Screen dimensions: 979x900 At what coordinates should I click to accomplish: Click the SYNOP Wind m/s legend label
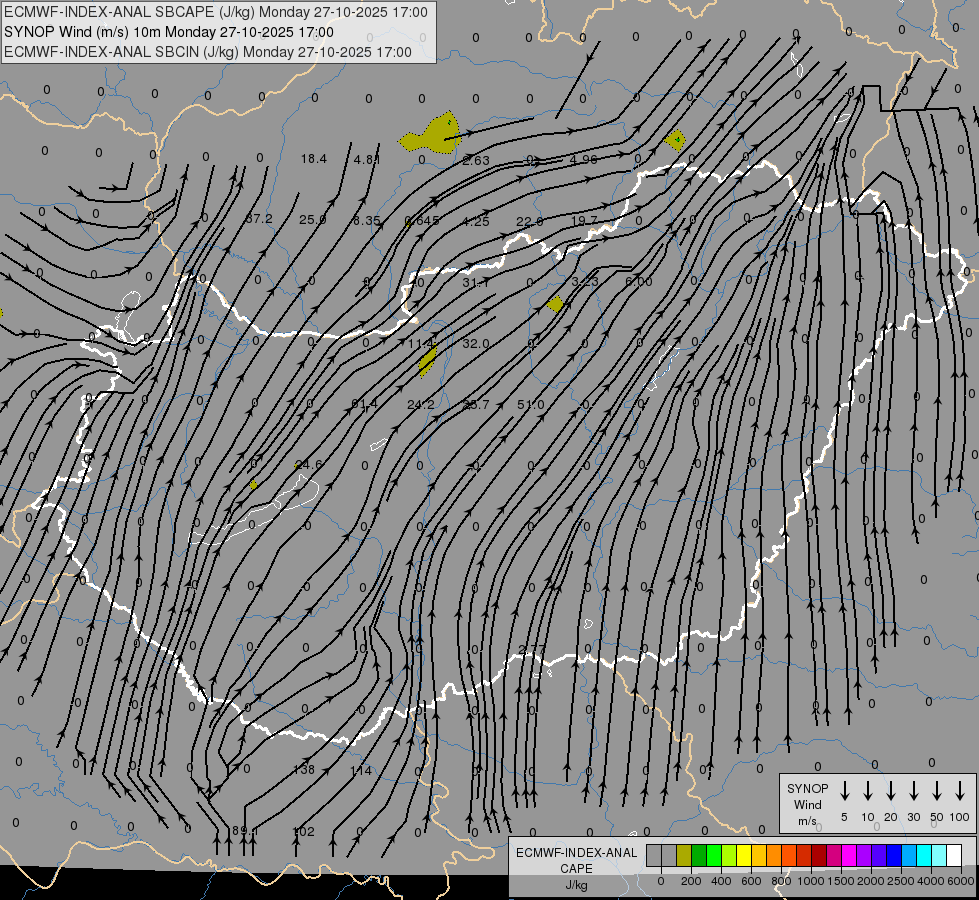(x=807, y=804)
